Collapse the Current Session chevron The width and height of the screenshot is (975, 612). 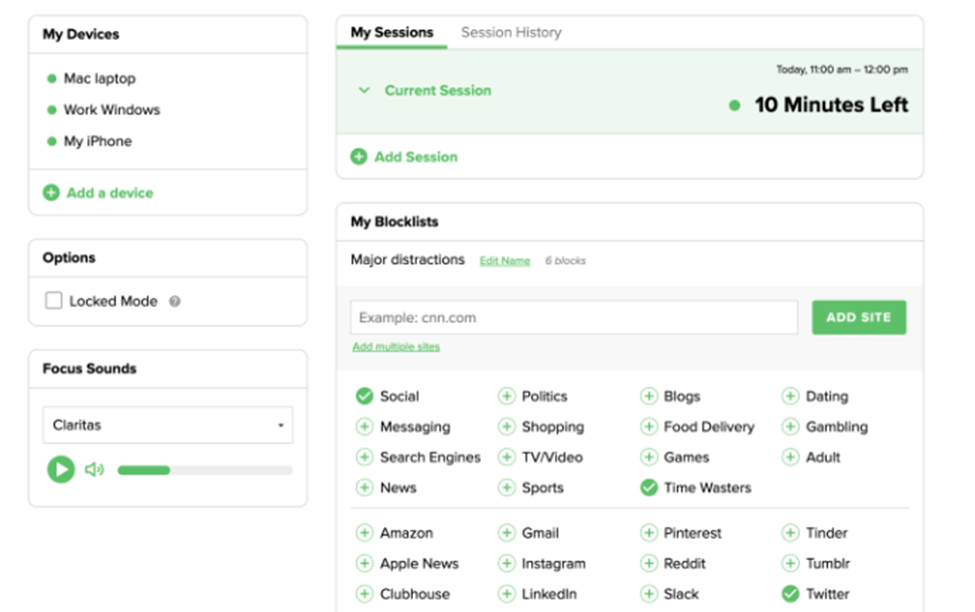pos(364,90)
